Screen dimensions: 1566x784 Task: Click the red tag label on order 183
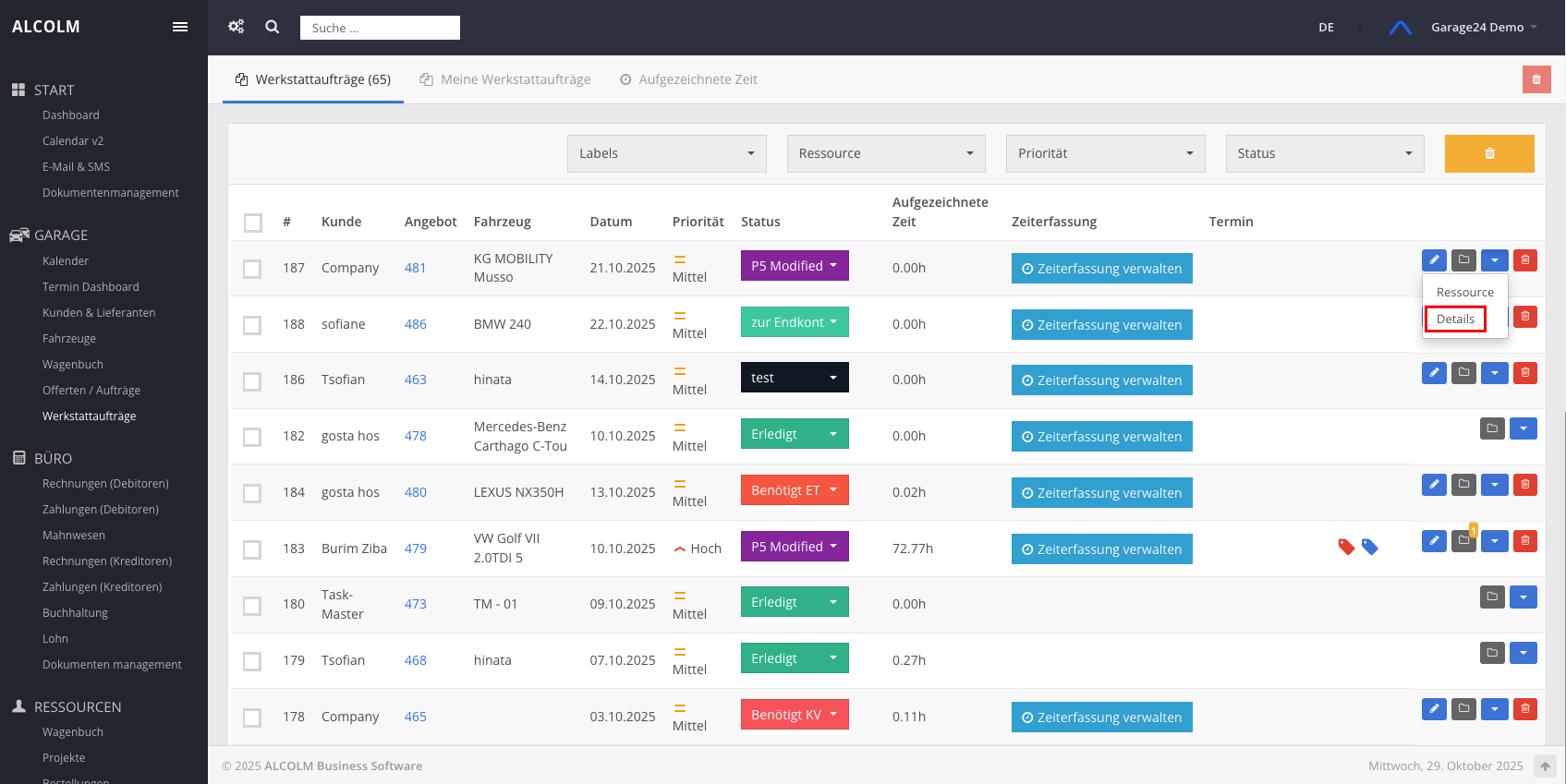point(1346,548)
